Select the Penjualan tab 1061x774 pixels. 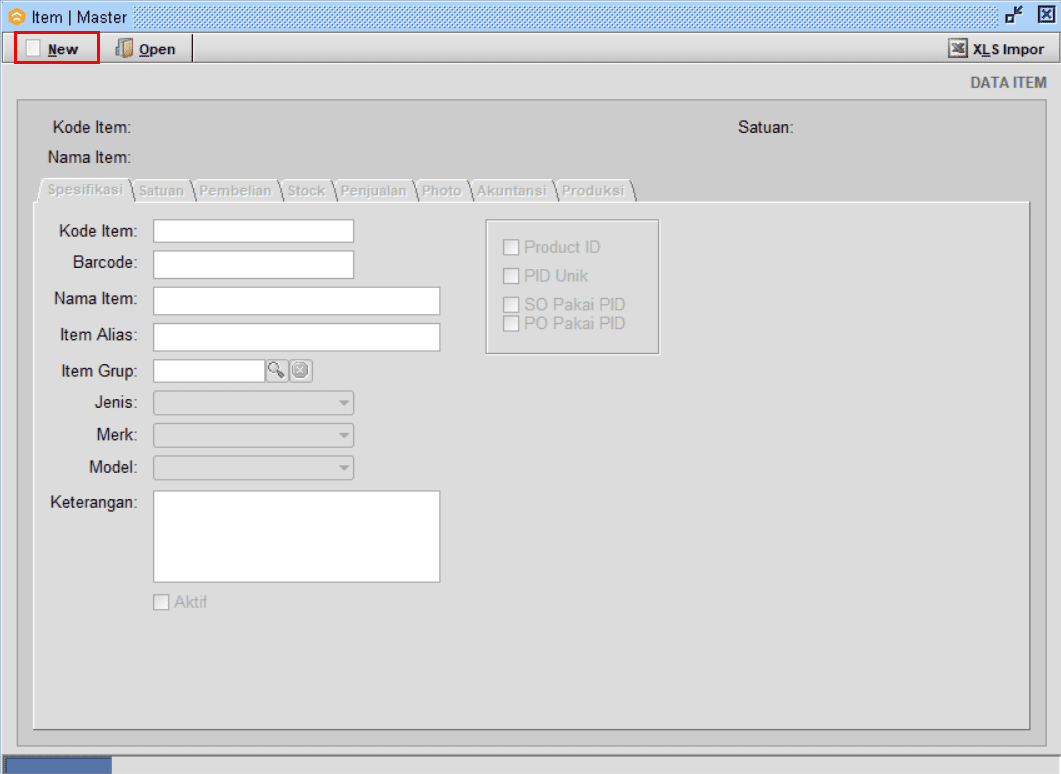click(x=373, y=191)
